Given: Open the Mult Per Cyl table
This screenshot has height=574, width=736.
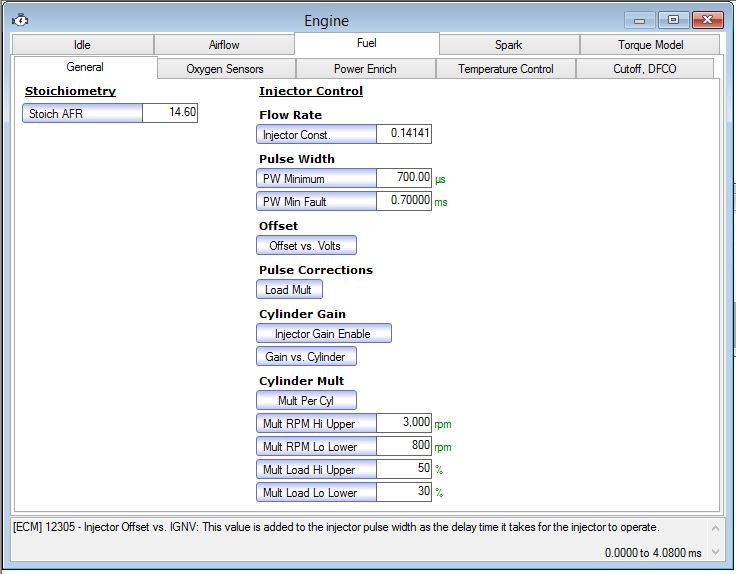Looking at the screenshot, I should coord(306,400).
